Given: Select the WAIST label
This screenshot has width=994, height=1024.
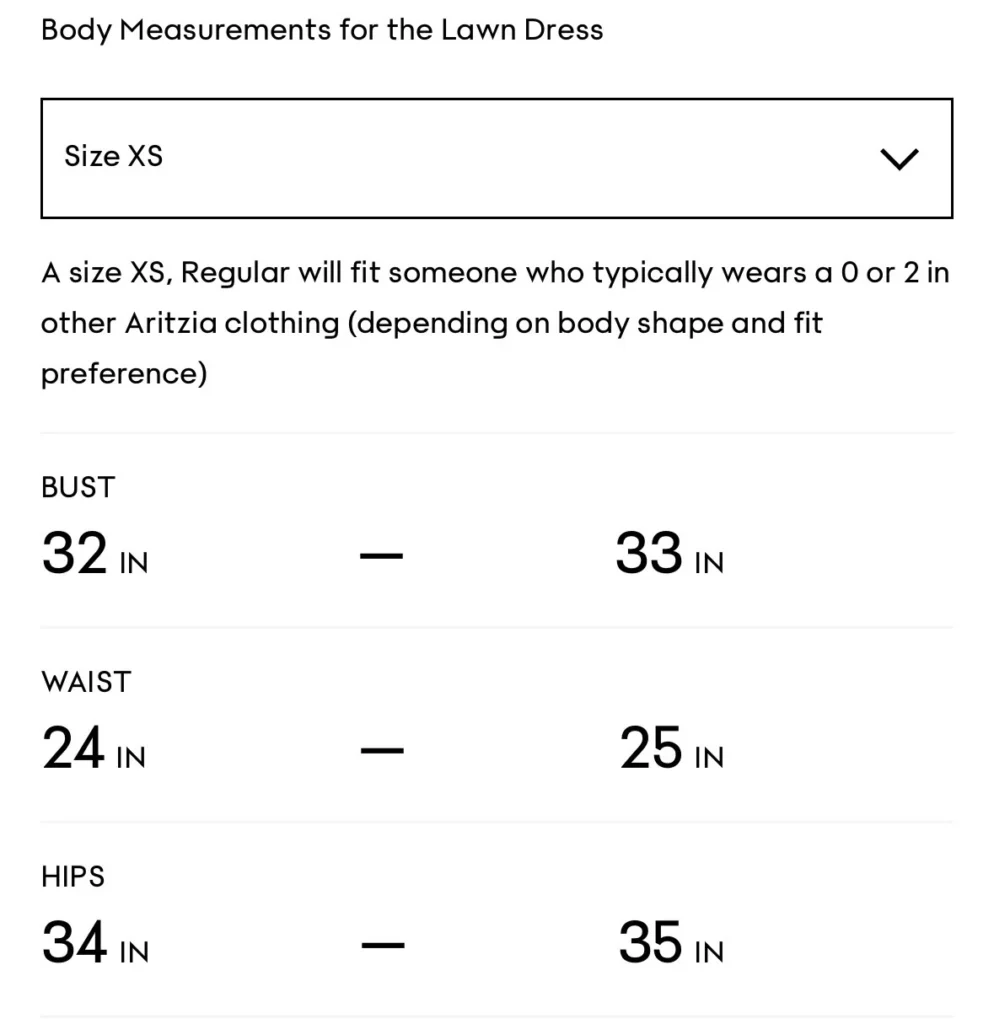Looking at the screenshot, I should (x=86, y=682).
